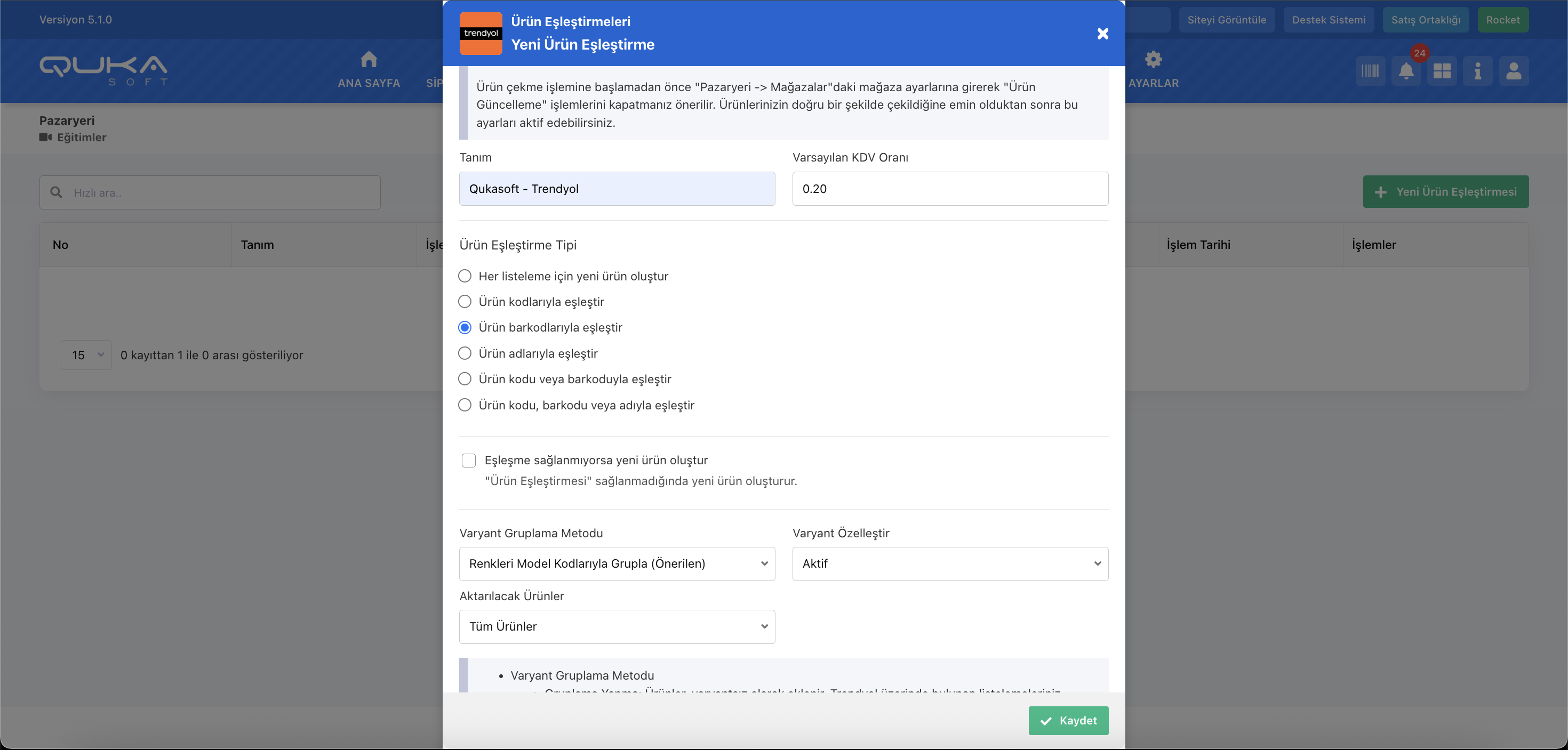This screenshot has width=1568, height=750.
Task: Open Destek Sistemi in top bar
Action: [1328, 20]
